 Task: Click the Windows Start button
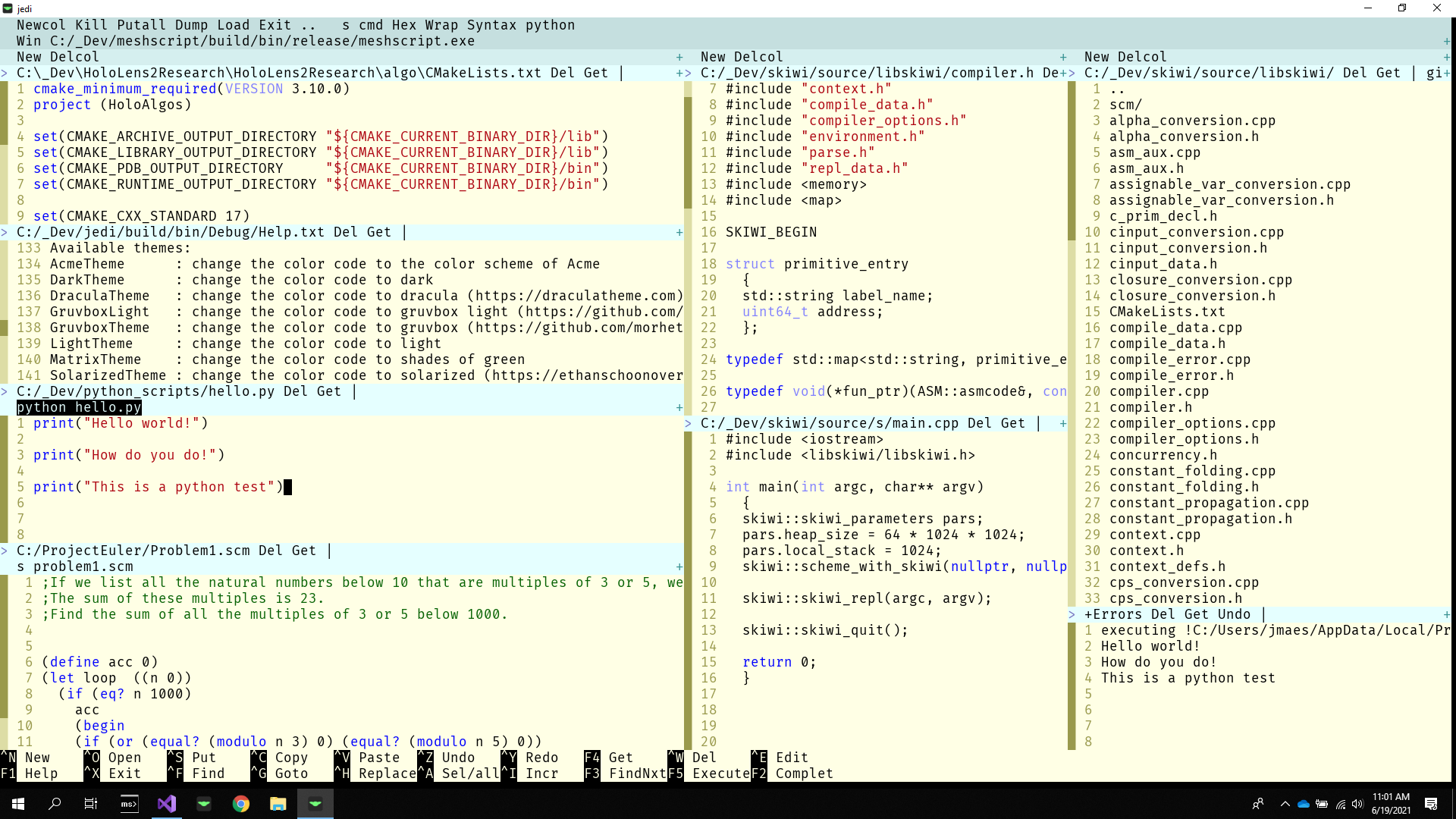[18, 804]
